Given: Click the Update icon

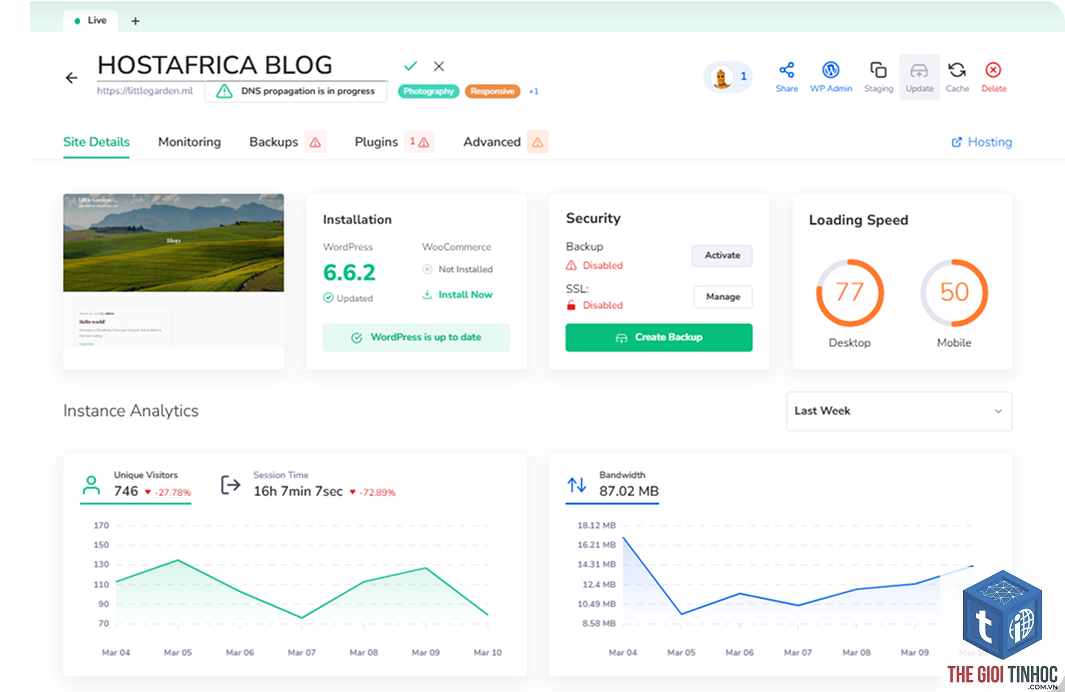Looking at the screenshot, I should pyautogui.click(x=919, y=71).
